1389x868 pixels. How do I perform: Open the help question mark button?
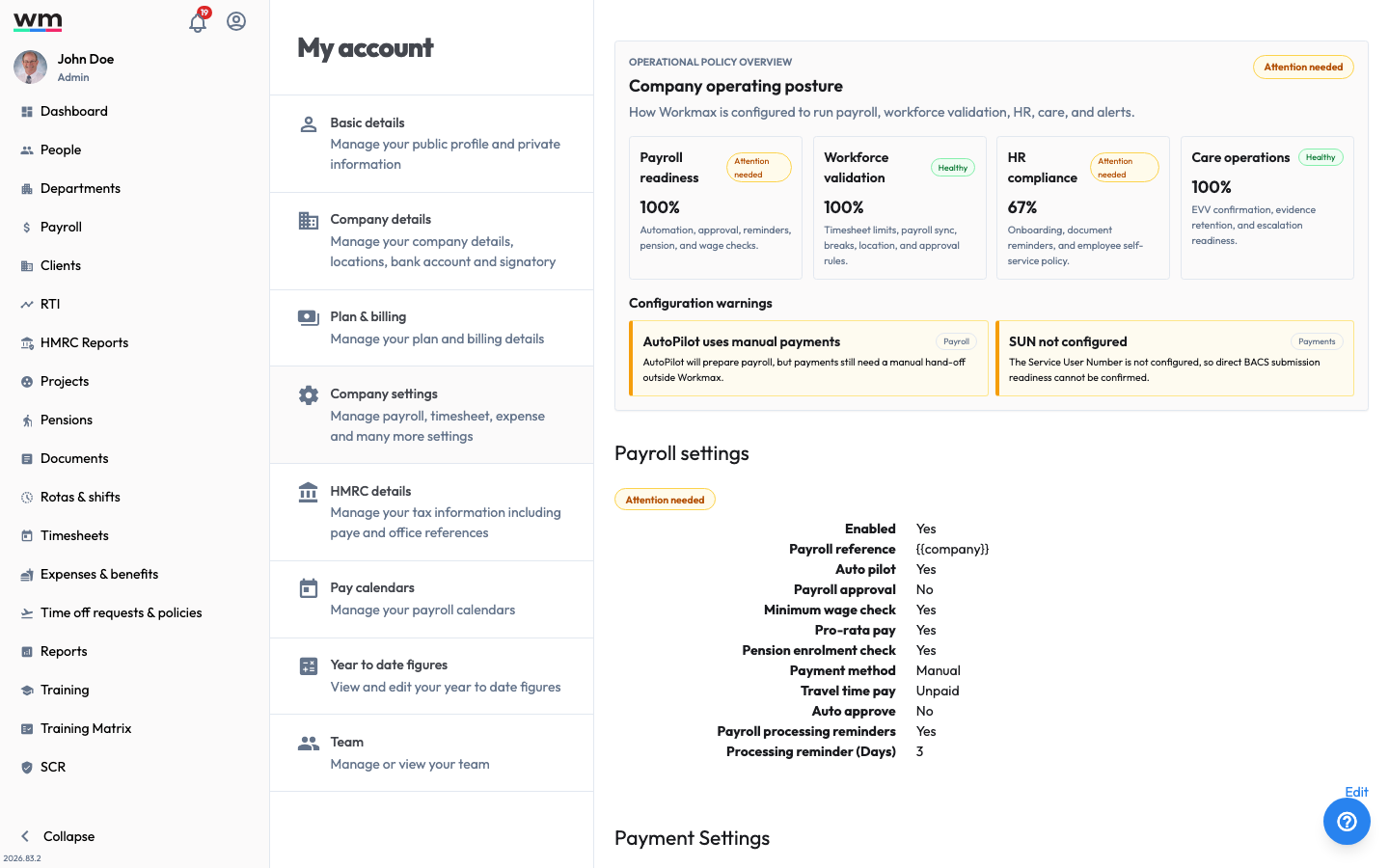point(1347,821)
